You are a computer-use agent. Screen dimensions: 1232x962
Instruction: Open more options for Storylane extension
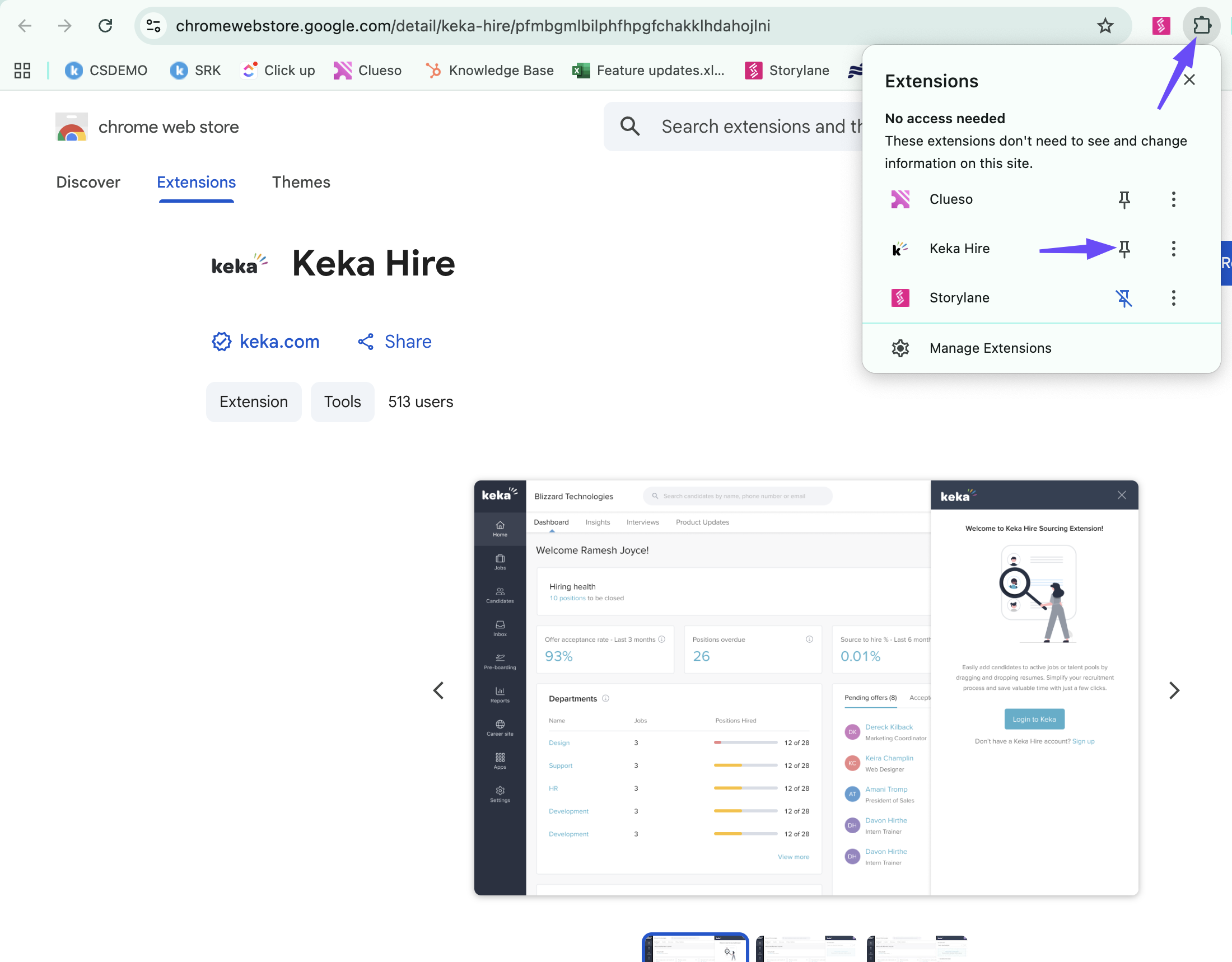click(1173, 298)
